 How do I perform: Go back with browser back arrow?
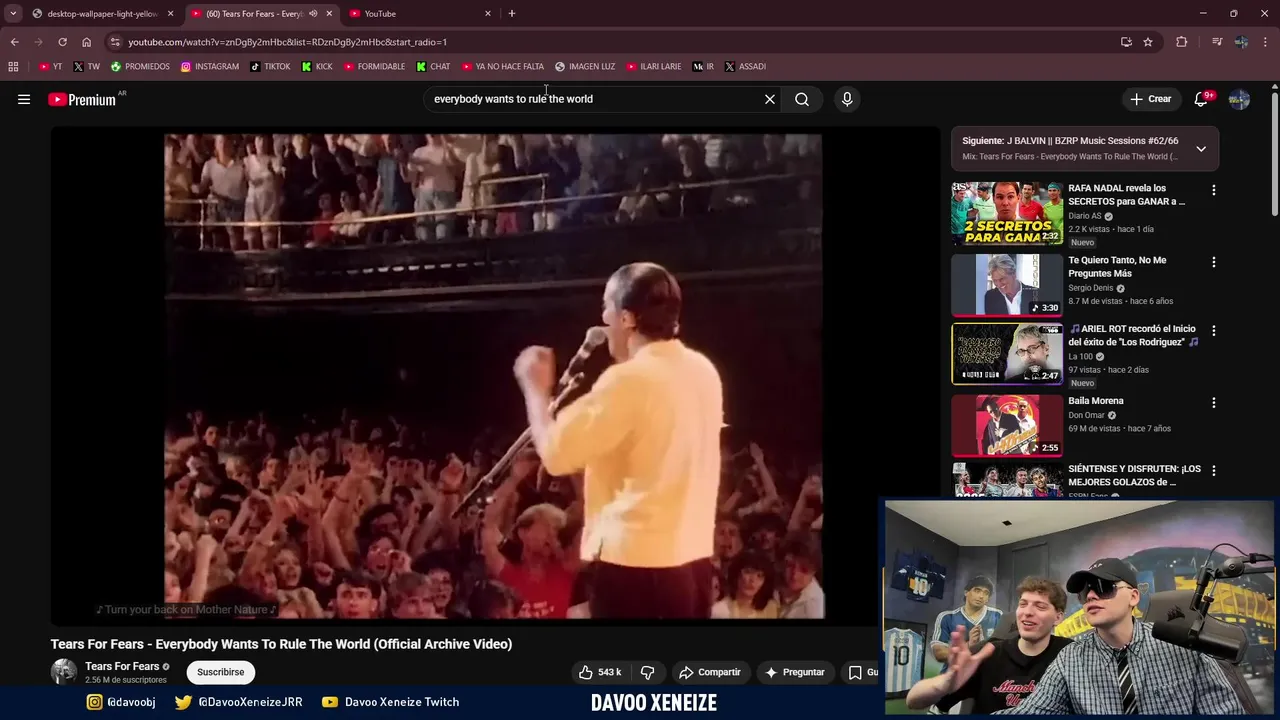pyautogui.click(x=14, y=42)
